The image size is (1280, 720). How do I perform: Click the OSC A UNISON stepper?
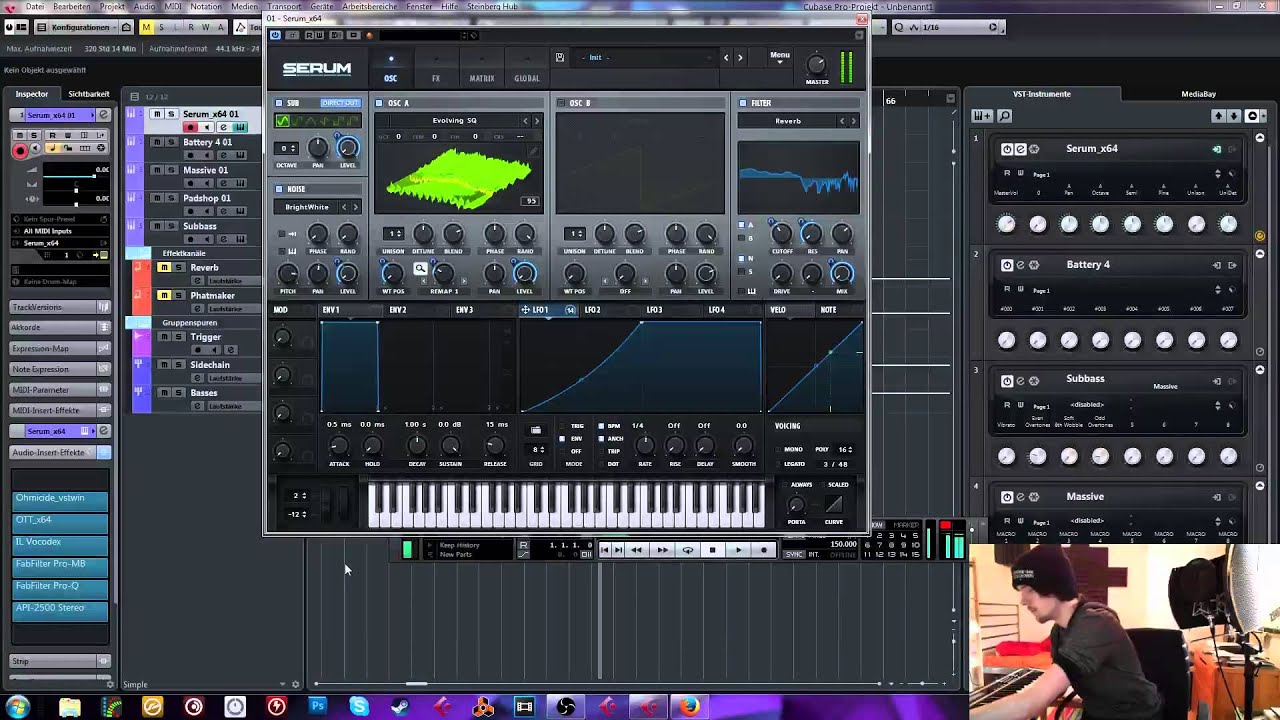[x=395, y=234]
